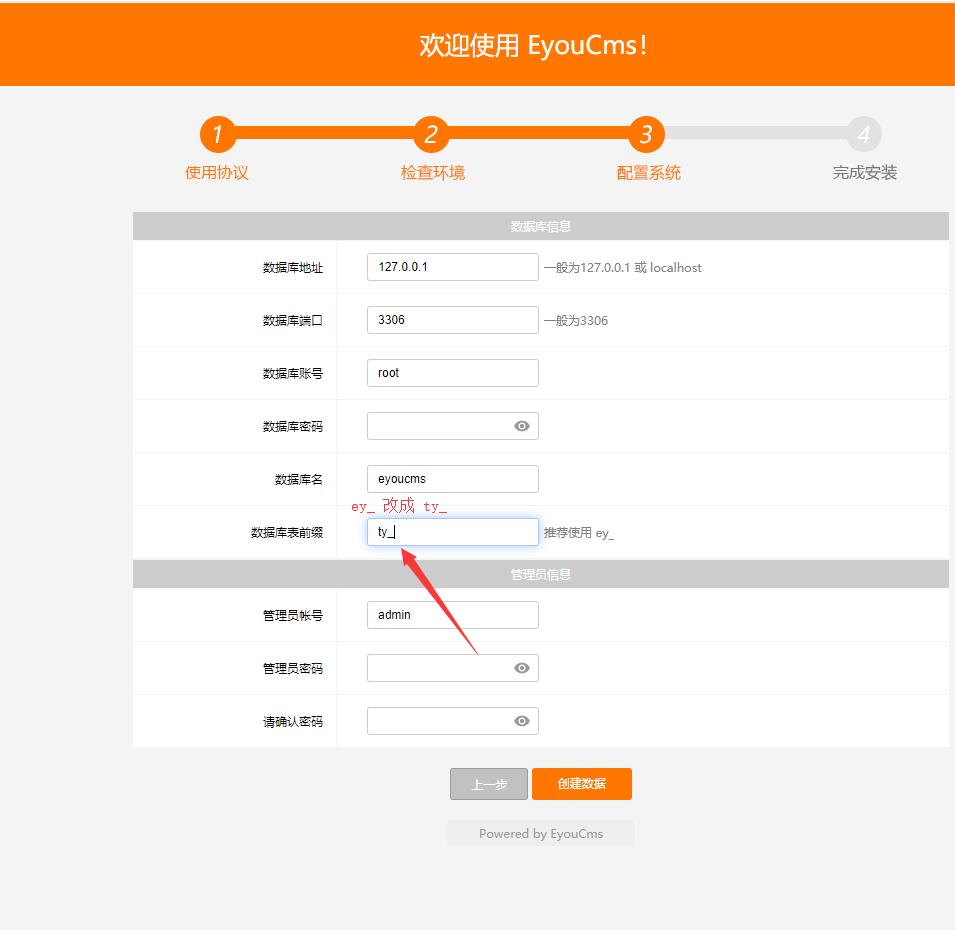
Task: Click the 数据库名 label
Action: click(x=298, y=480)
